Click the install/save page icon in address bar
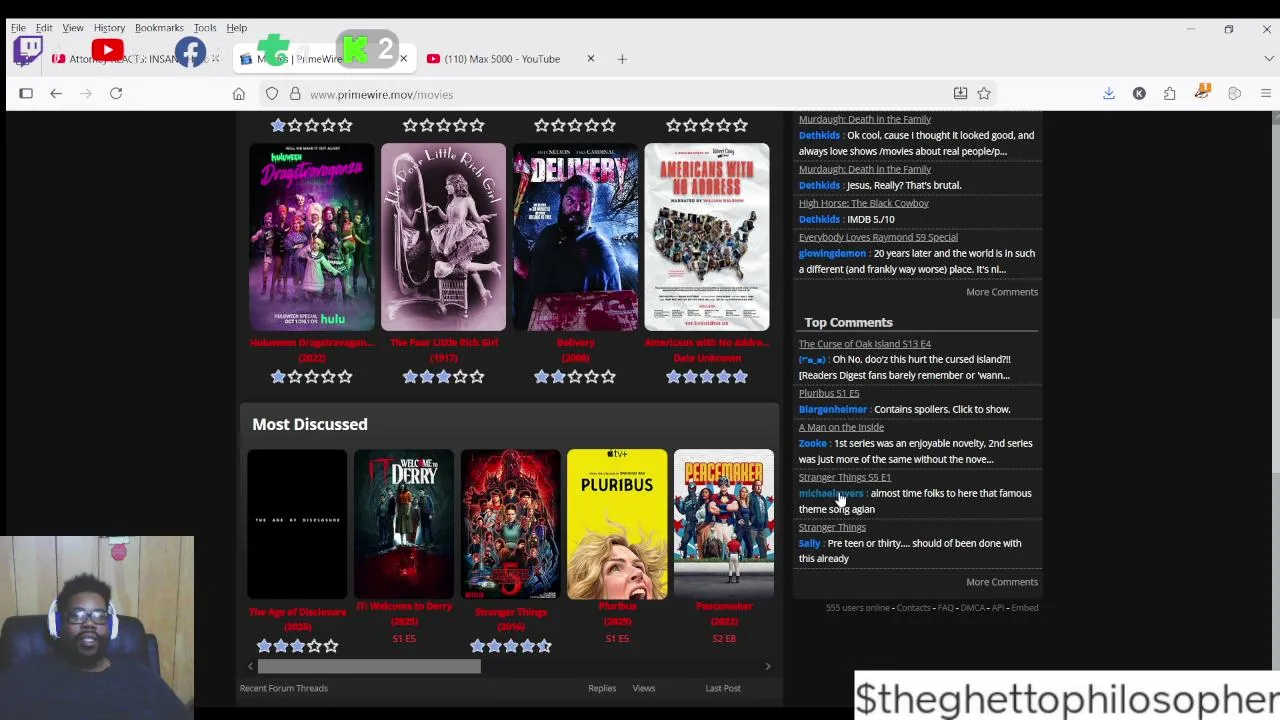This screenshot has height=720, width=1280. tap(960, 93)
